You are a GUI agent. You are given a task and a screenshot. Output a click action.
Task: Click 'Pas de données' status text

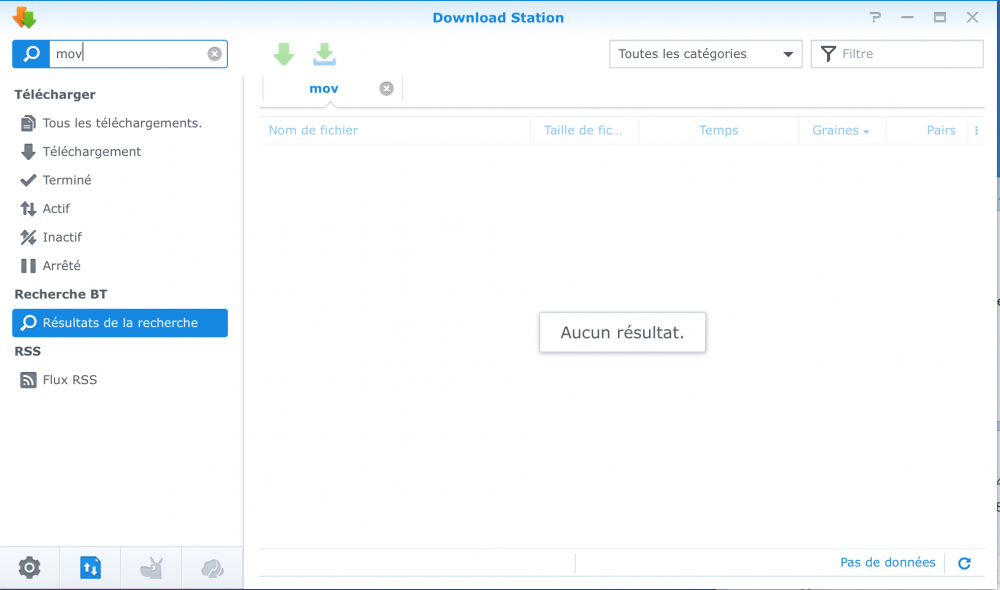[887, 563]
